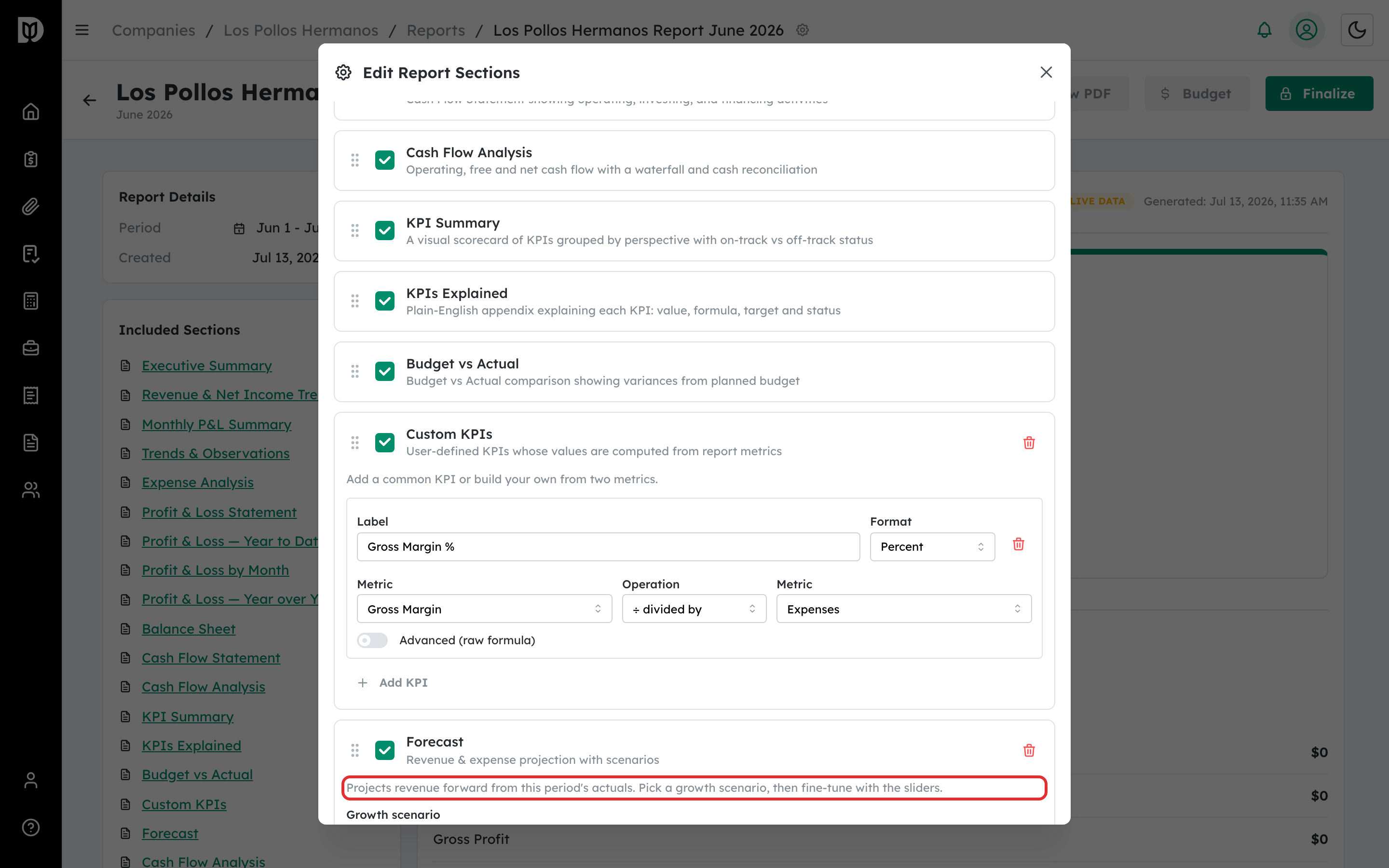Open the help question mark icon
Viewport: 1389px width, 868px height.
pyautogui.click(x=30, y=827)
